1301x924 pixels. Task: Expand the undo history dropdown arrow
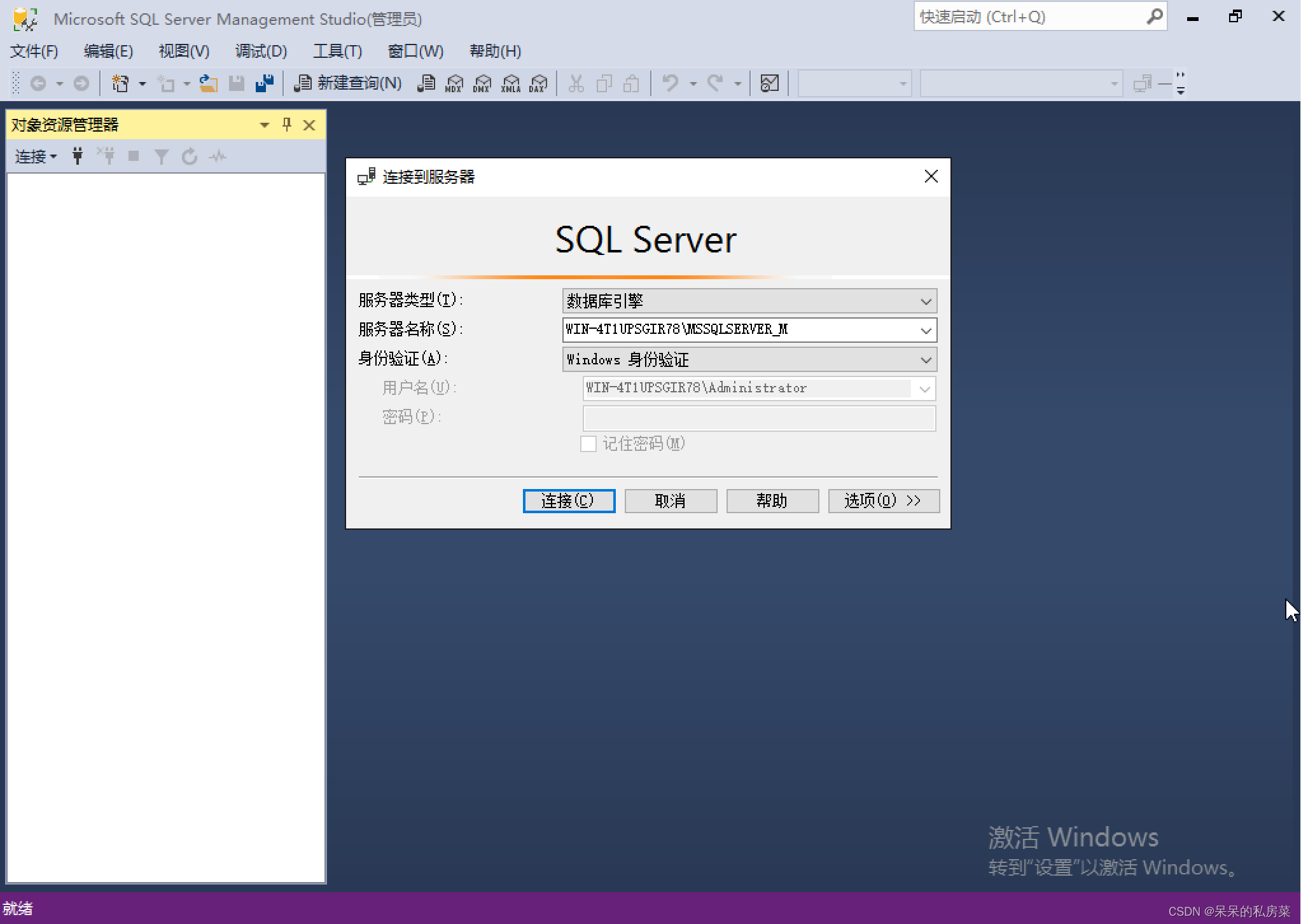click(x=693, y=83)
